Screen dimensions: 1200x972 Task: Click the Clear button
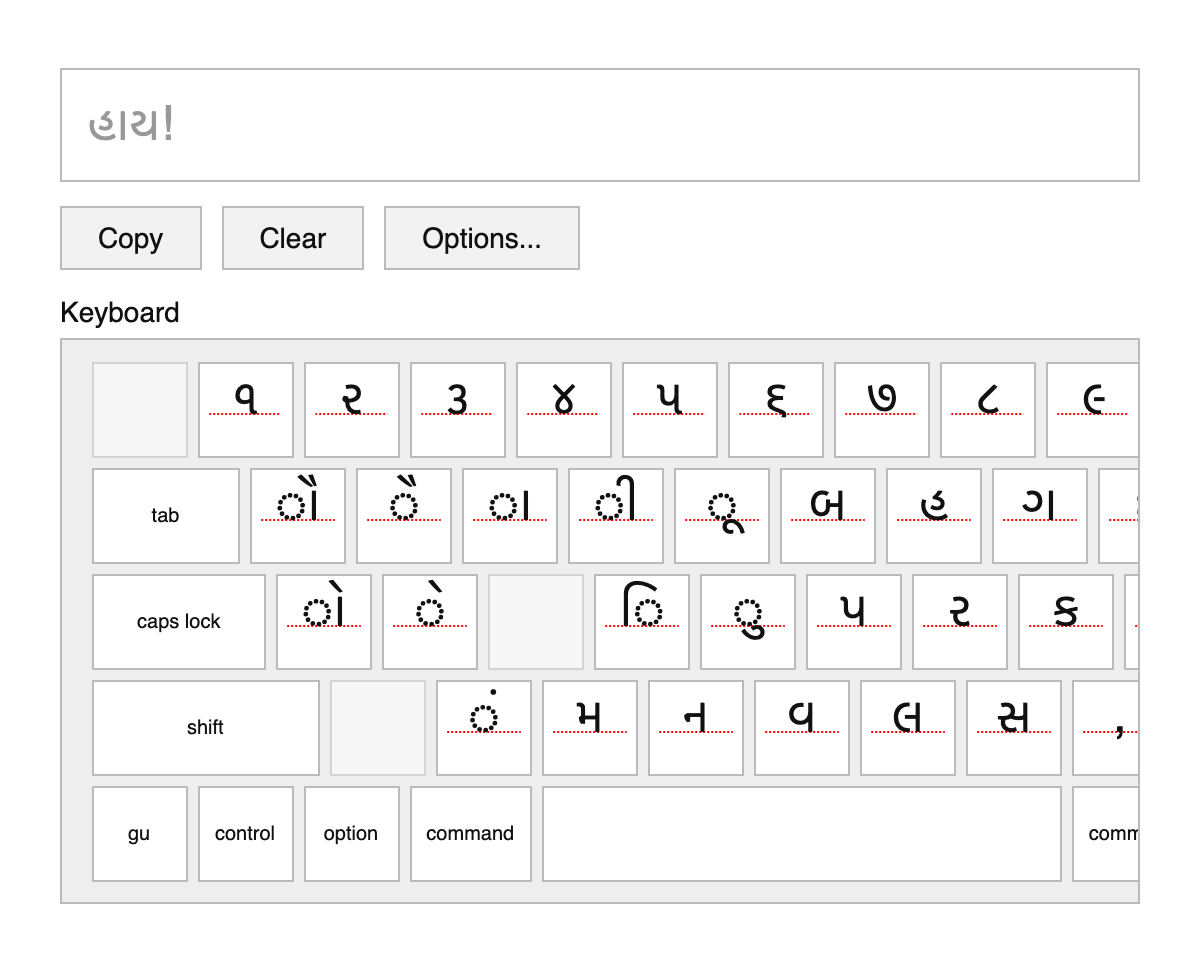click(292, 238)
